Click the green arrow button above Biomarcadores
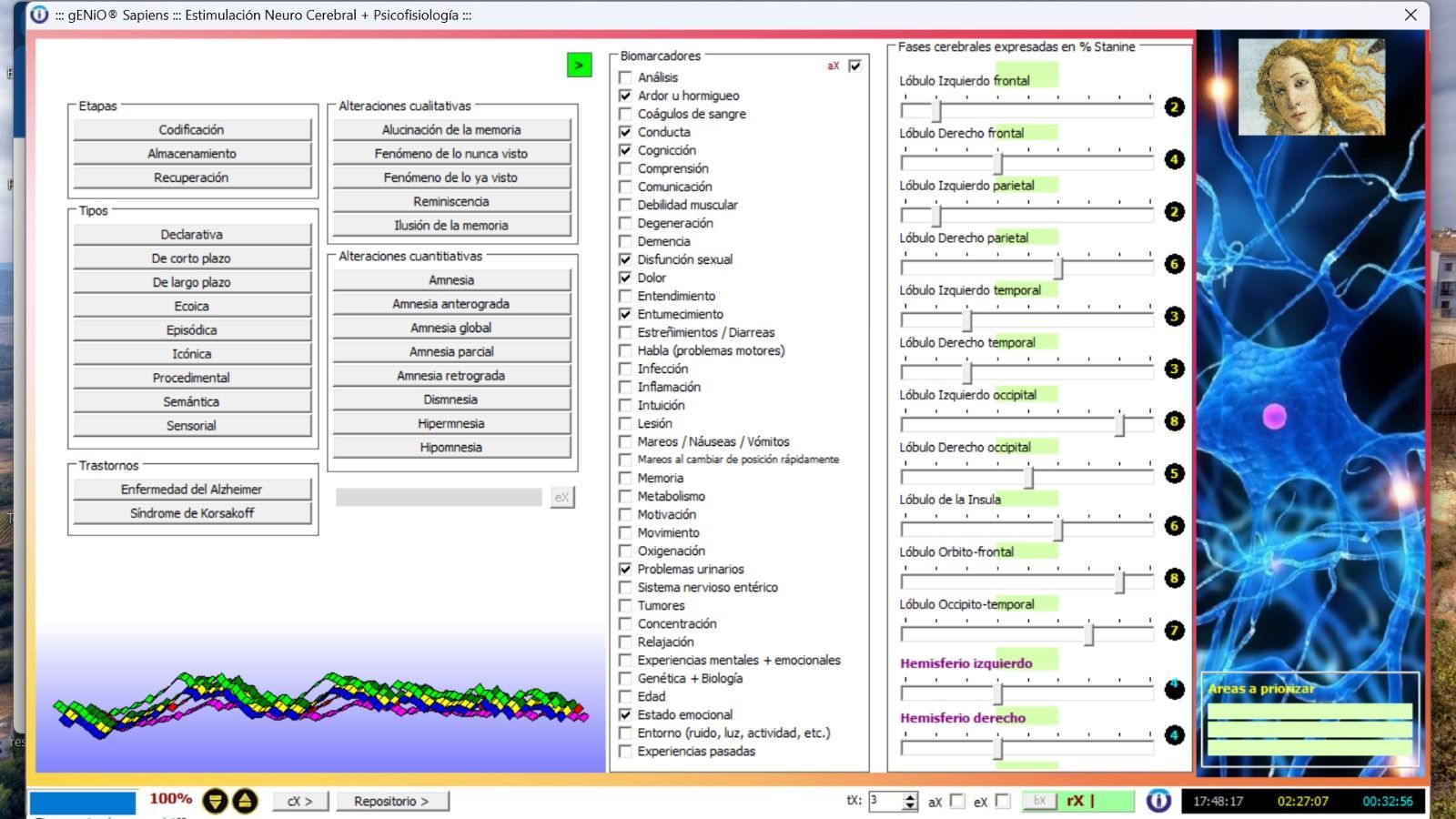The image size is (1456, 819). click(x=579, y=65)
